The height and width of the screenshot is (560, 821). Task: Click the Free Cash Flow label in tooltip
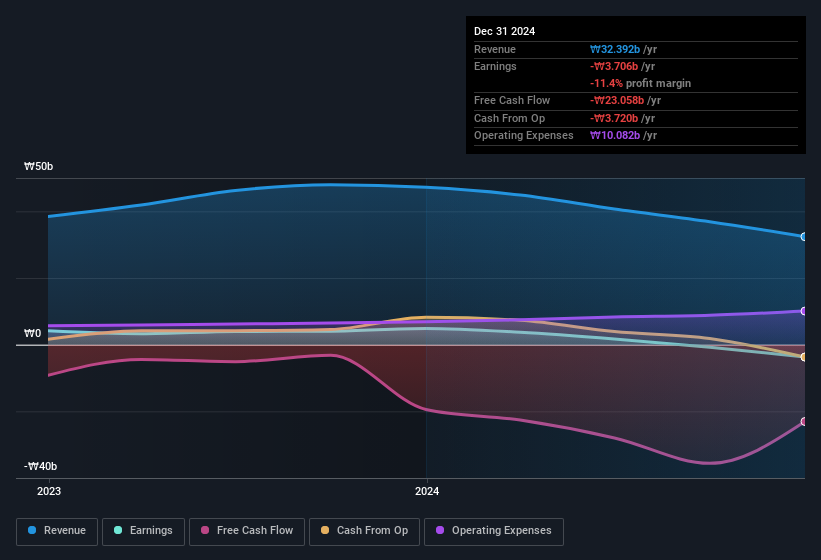click(512, 100)
